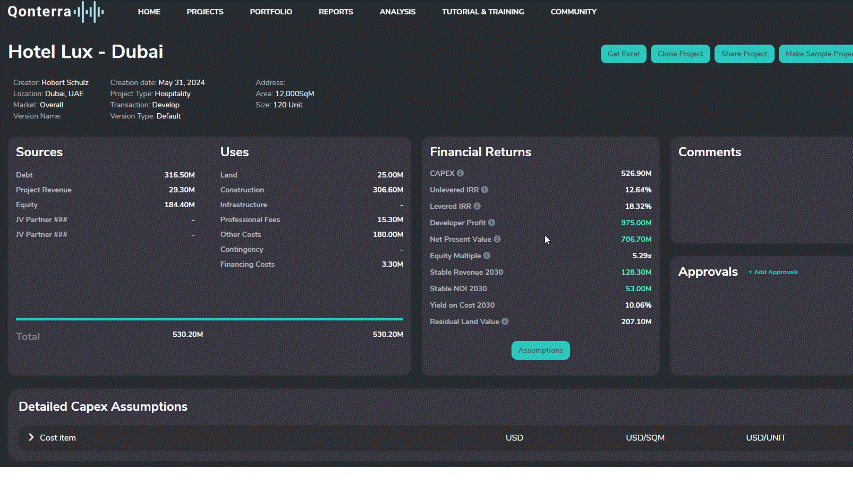
Task: Click info icon beside Unlevered IRR
Action: point(484,189)
